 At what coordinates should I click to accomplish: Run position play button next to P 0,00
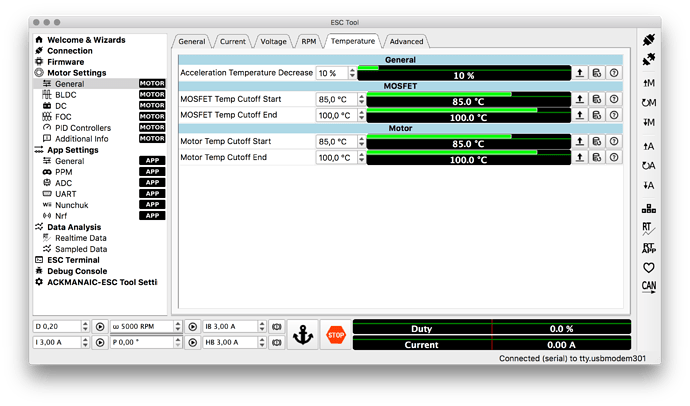point(193,343)
